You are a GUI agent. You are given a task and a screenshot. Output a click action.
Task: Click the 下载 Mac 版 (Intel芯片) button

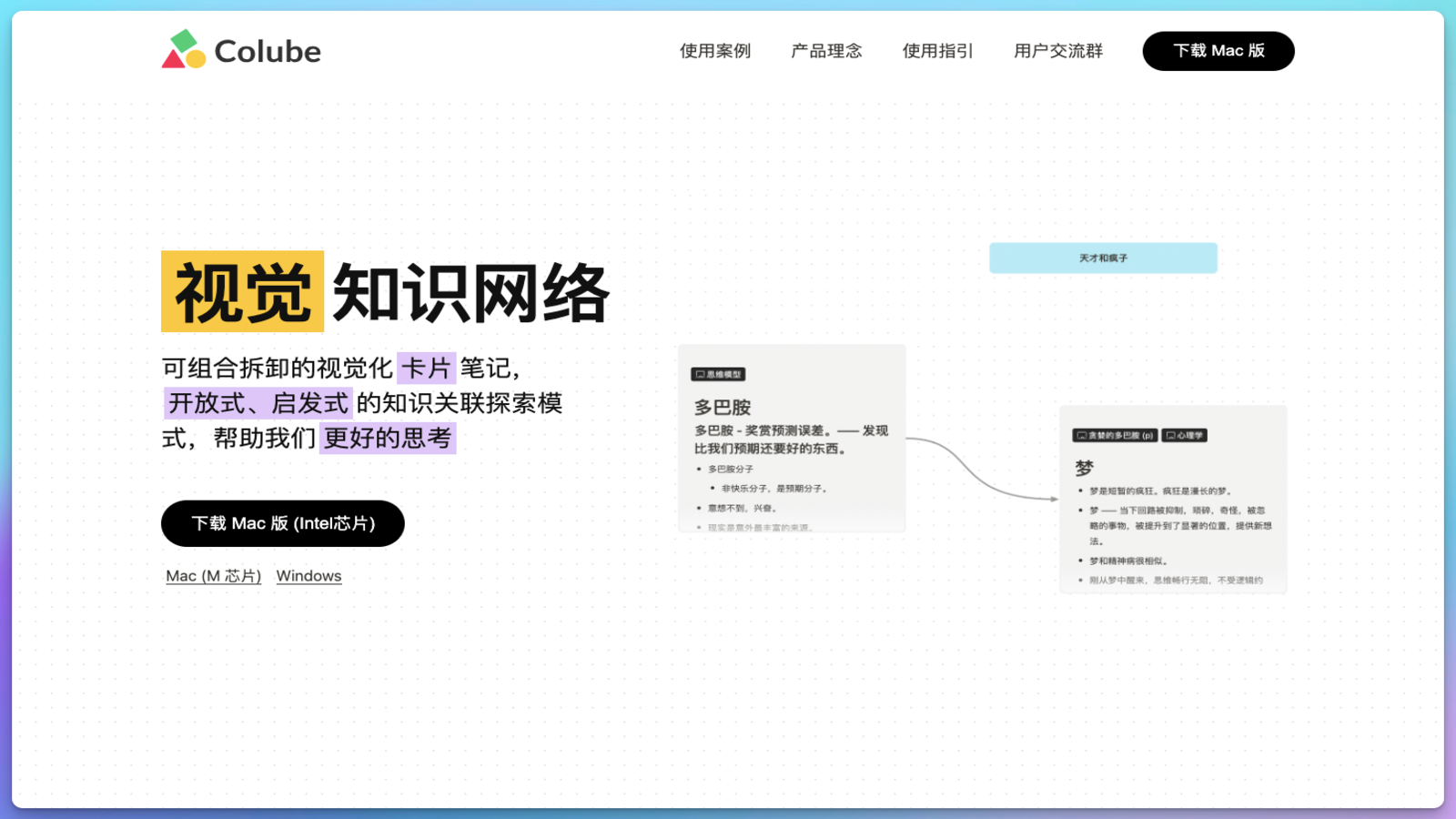(282, 523)
